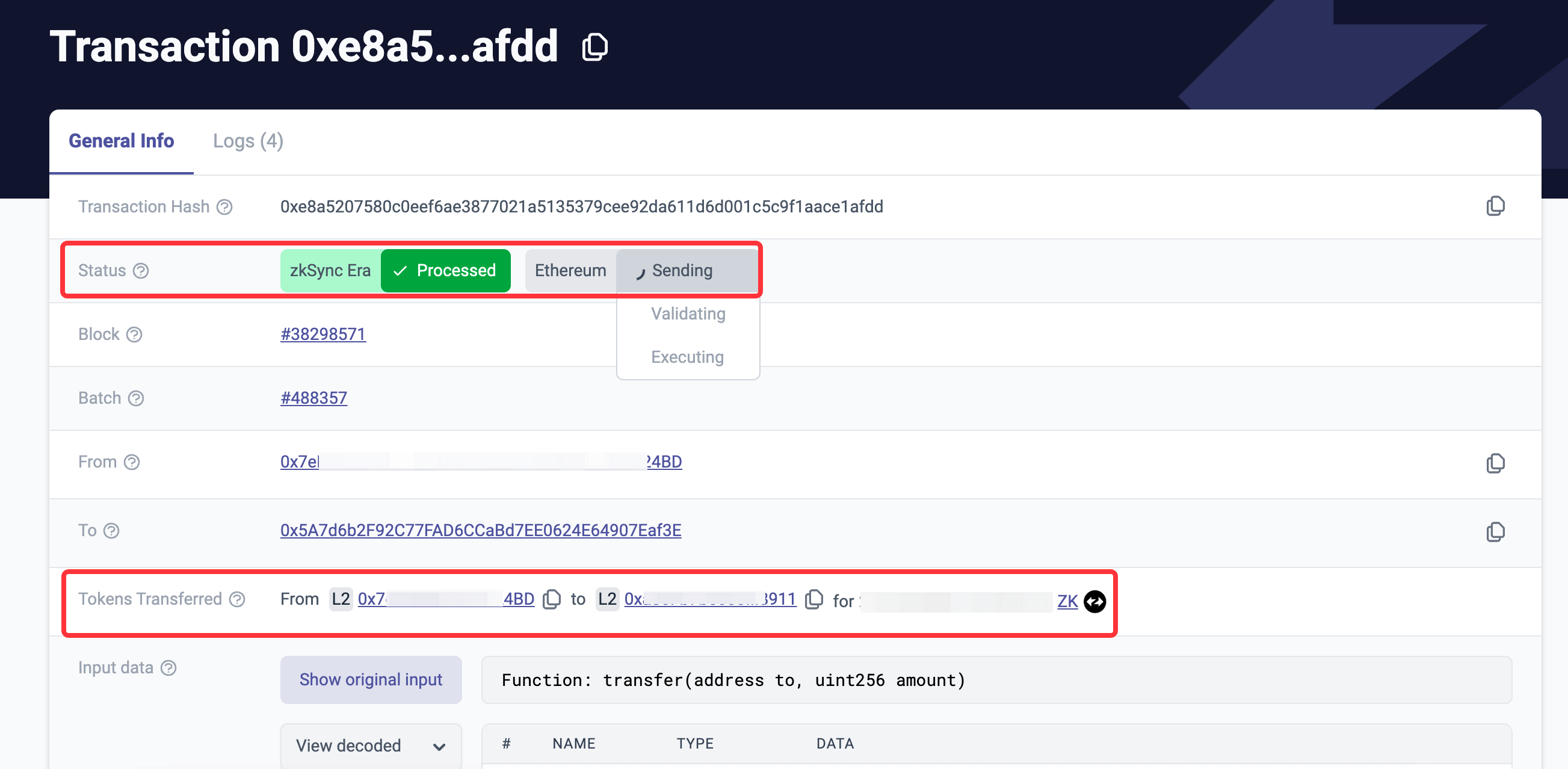Switch to the Logs (4) tab
The width and height of the screenshot is (1568, 769).
(248, 141)
